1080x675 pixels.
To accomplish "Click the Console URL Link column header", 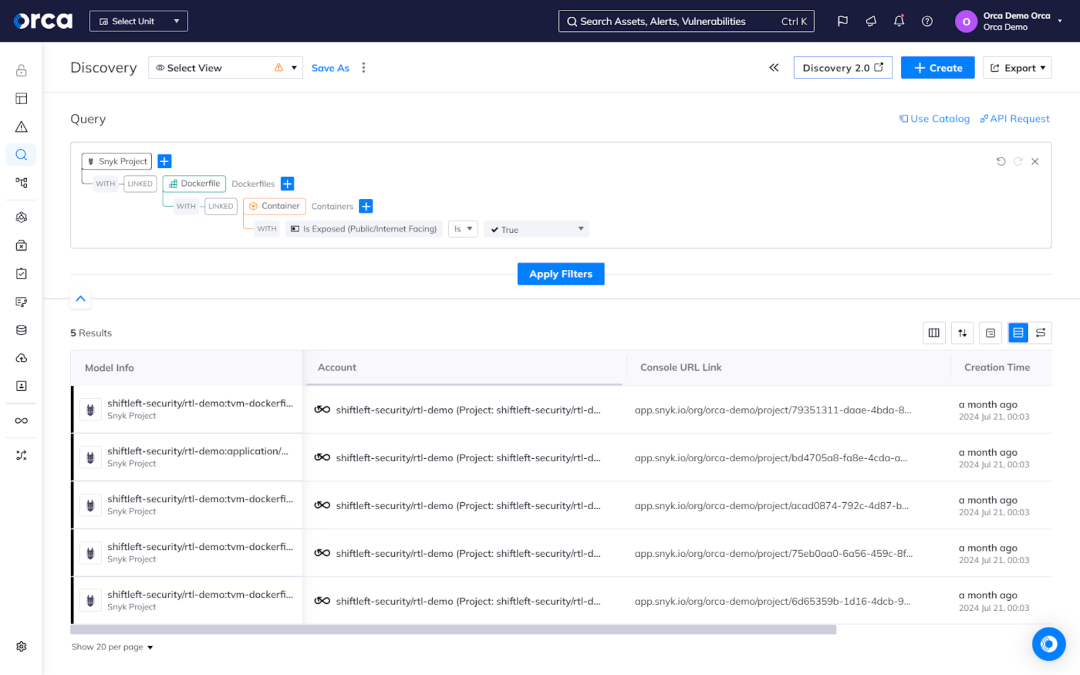I will coord(681,368).
